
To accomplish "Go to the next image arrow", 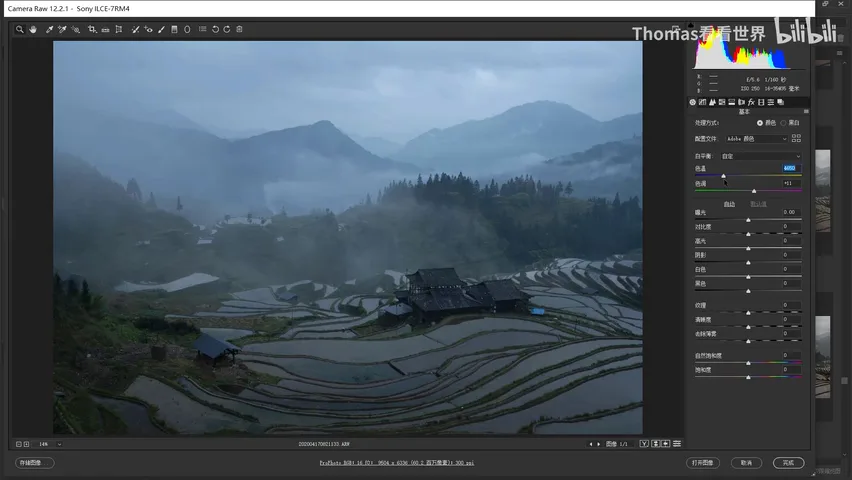I will tap(599, 444).
